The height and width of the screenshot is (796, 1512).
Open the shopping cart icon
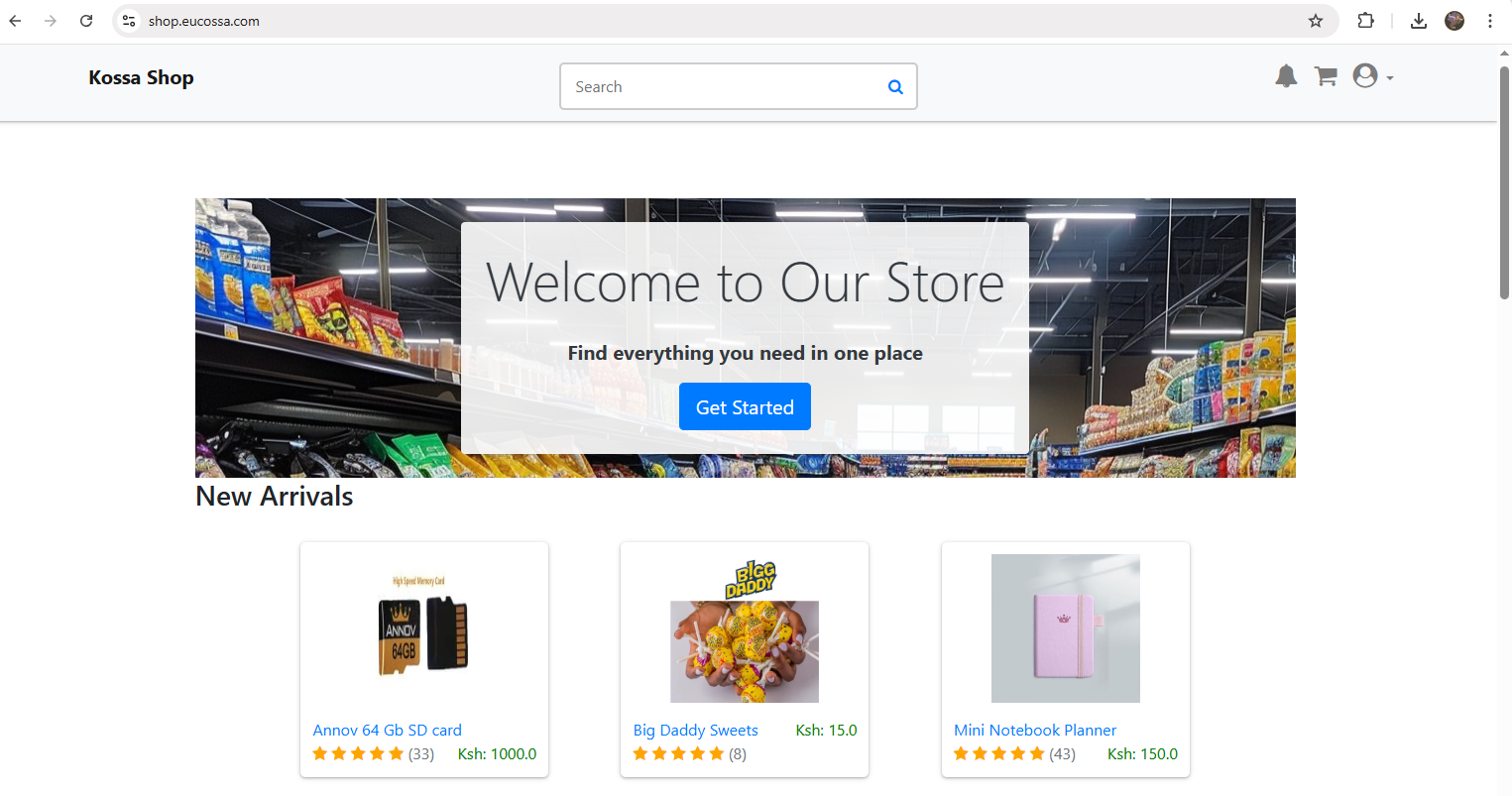[1326, 75]
